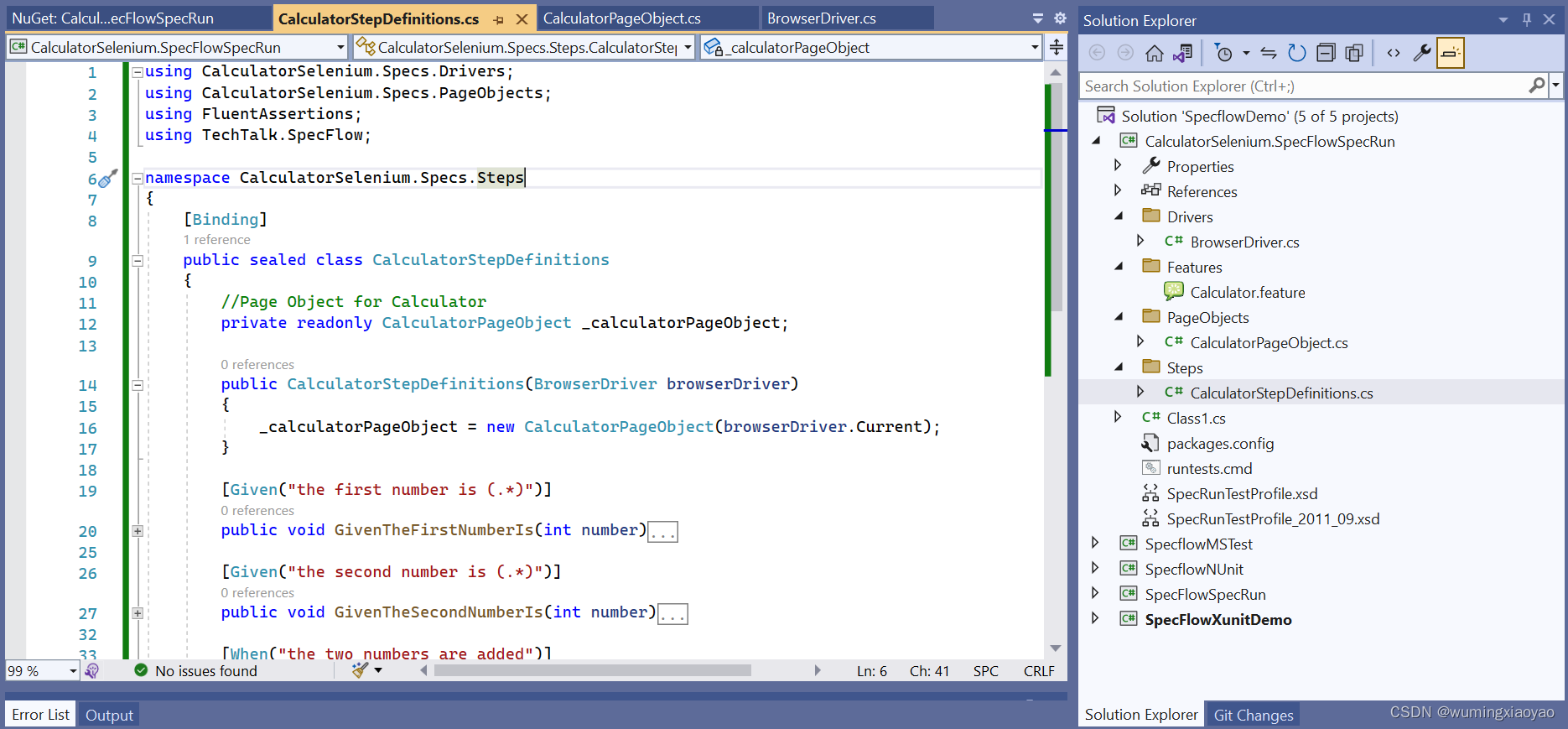Collapse the constructor outlining at line 14
This screenshot has width=1568, height=729.
tap(137, 385)
